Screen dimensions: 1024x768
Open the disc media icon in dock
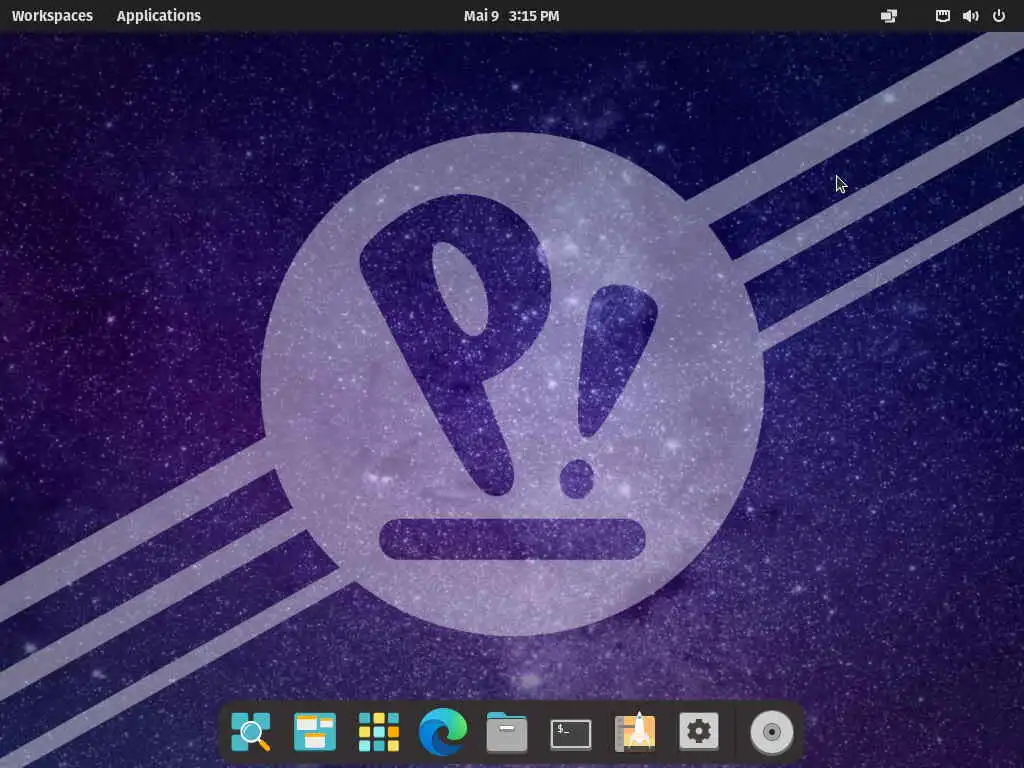pos(772,732)
